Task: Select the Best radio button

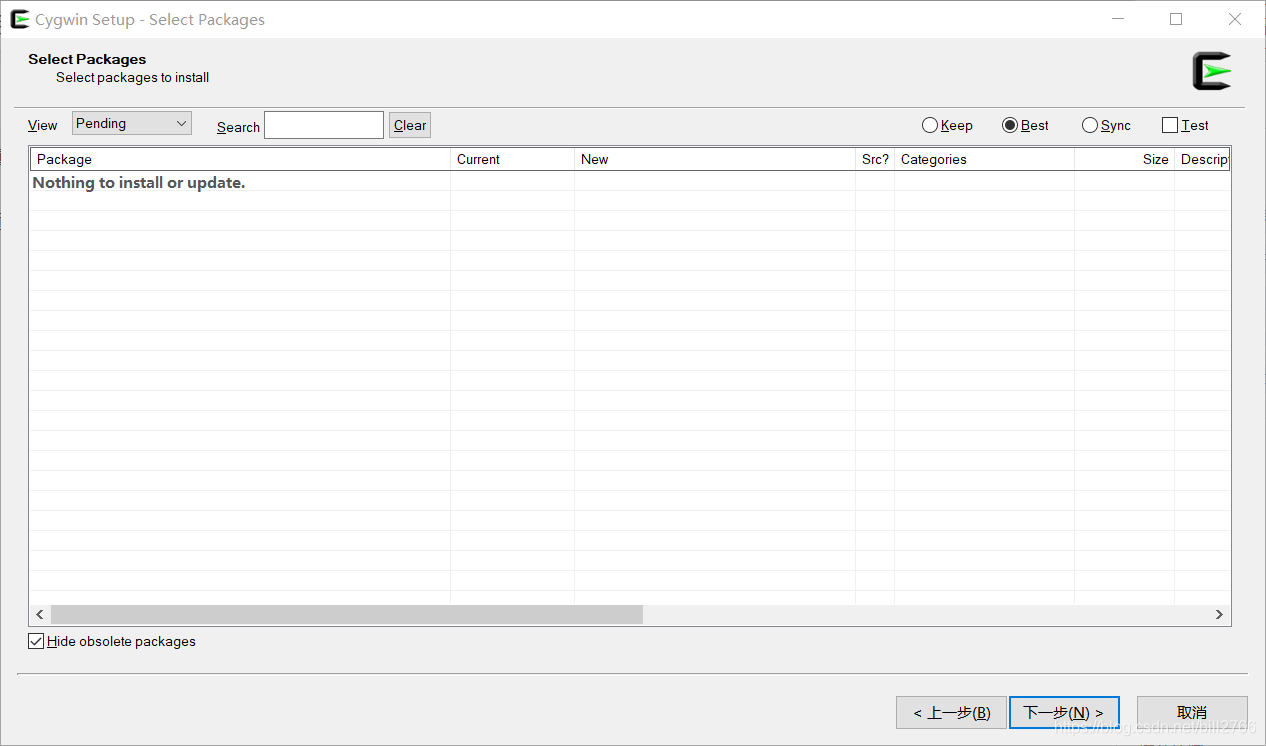Action: tap(1010, 125)
